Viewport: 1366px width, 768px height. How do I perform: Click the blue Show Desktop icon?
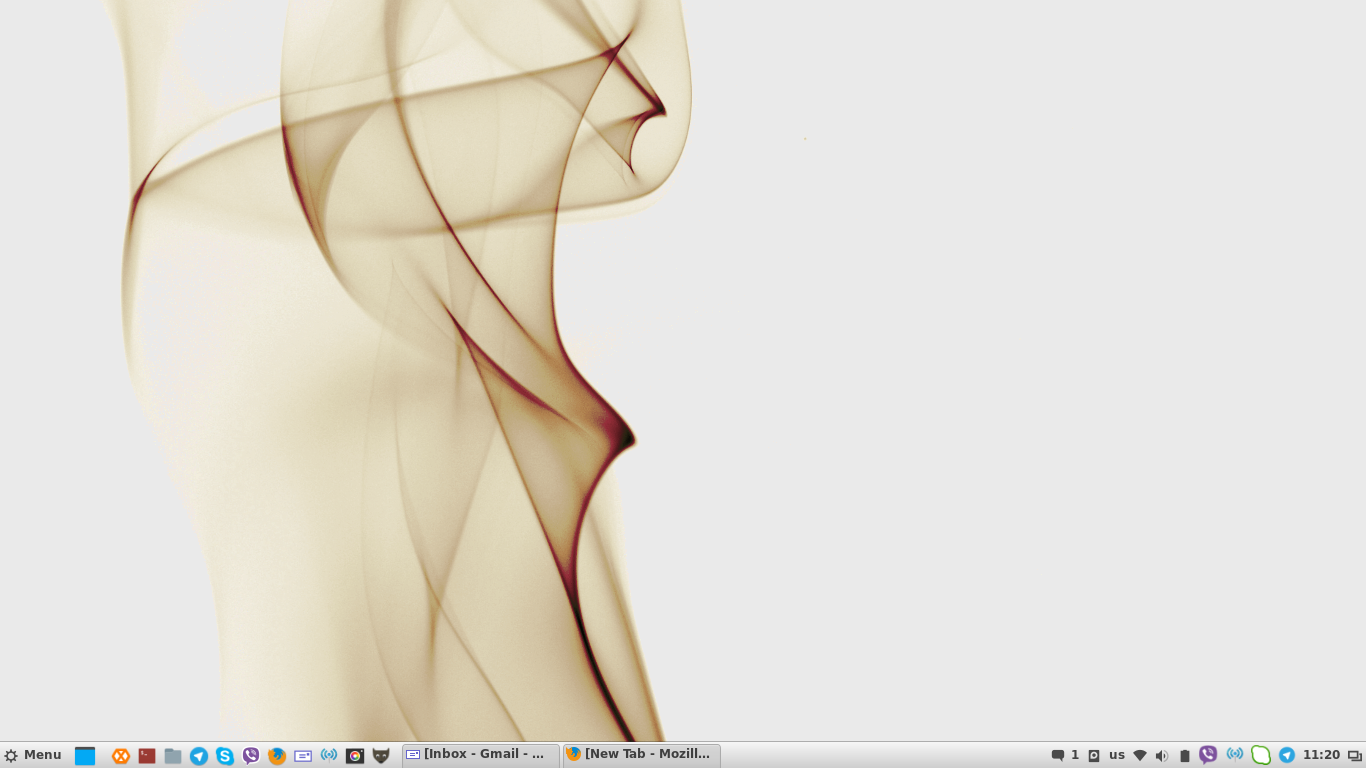click(85, 756)
